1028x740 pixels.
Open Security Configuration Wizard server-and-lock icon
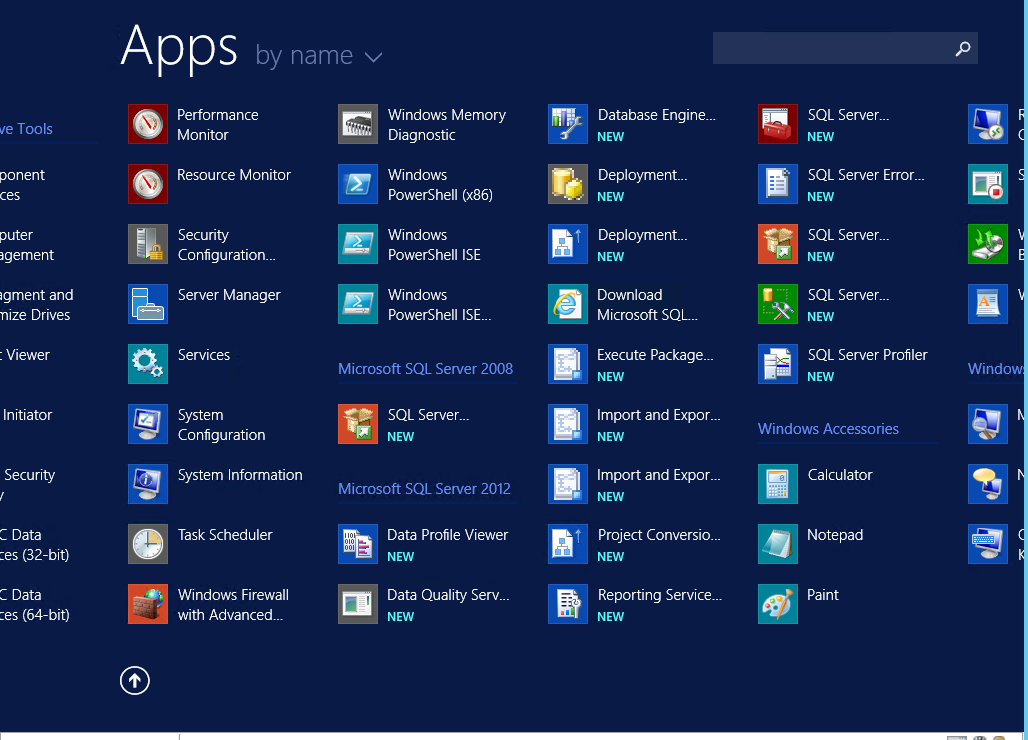(x=148, y=244)
